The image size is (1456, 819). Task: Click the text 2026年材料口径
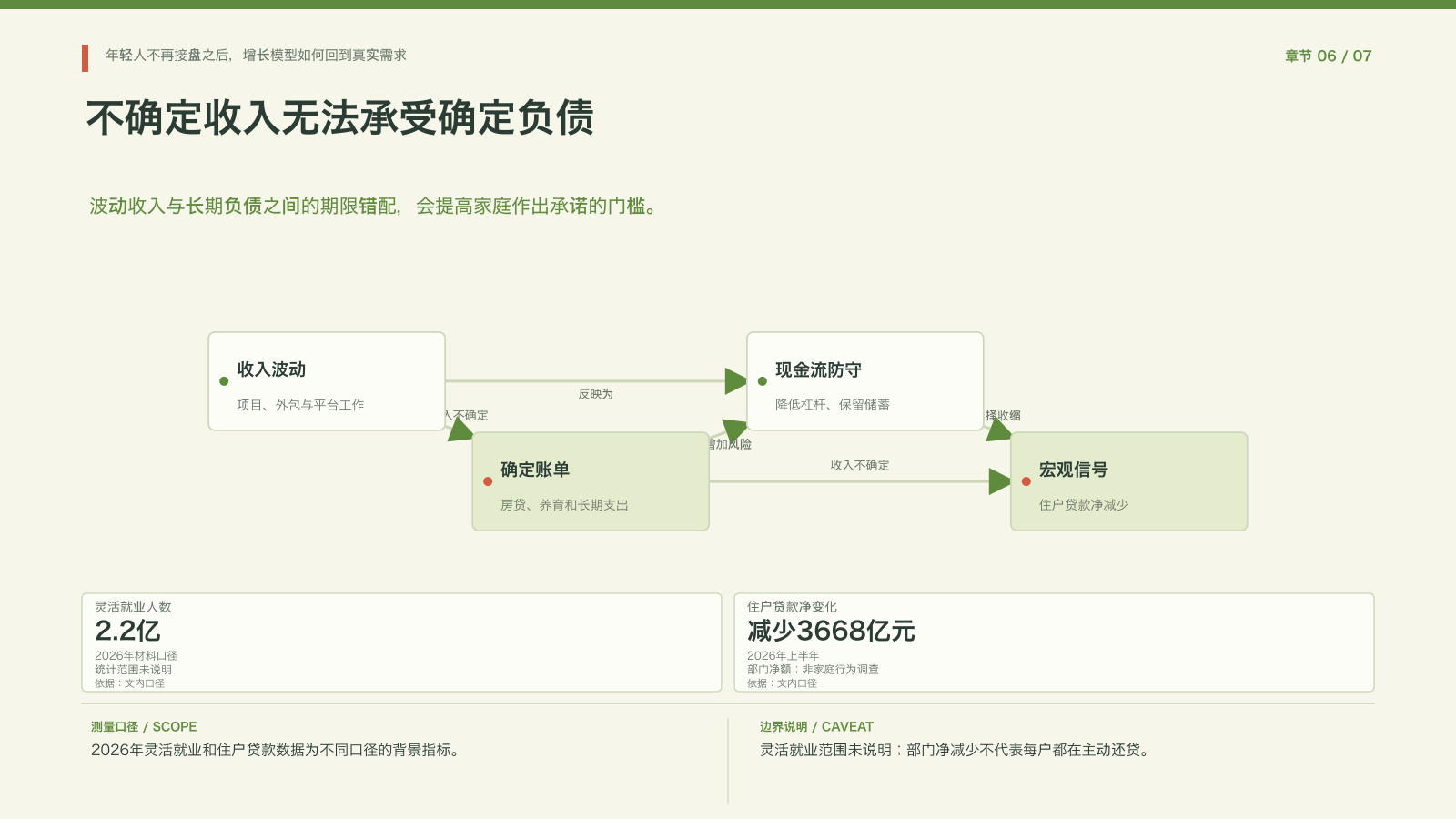[136, 656]
